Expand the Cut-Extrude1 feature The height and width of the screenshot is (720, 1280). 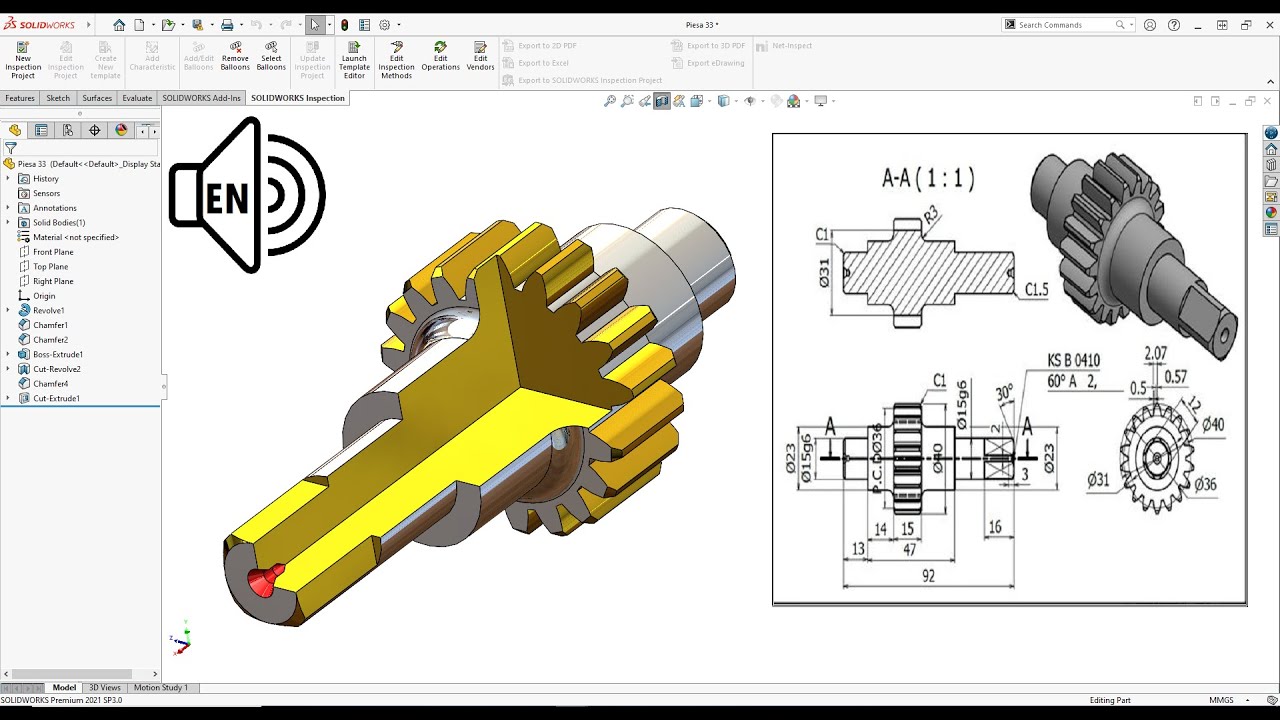point(8,399)
